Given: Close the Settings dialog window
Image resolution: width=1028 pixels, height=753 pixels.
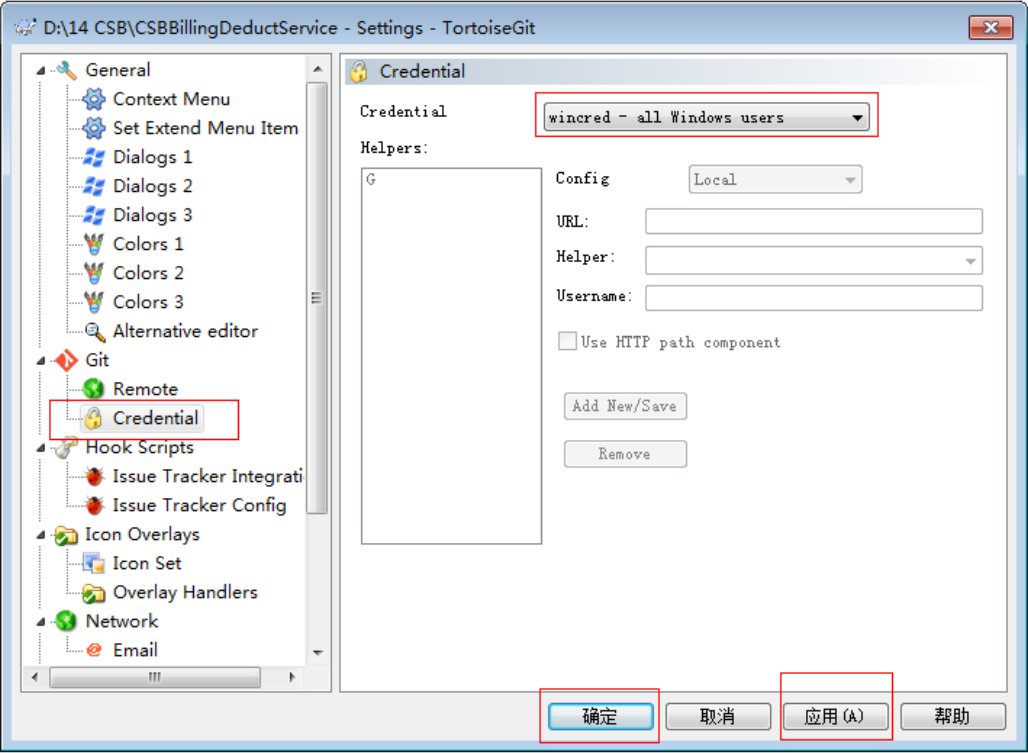Looking at the screenshot, I should (991, 28).
